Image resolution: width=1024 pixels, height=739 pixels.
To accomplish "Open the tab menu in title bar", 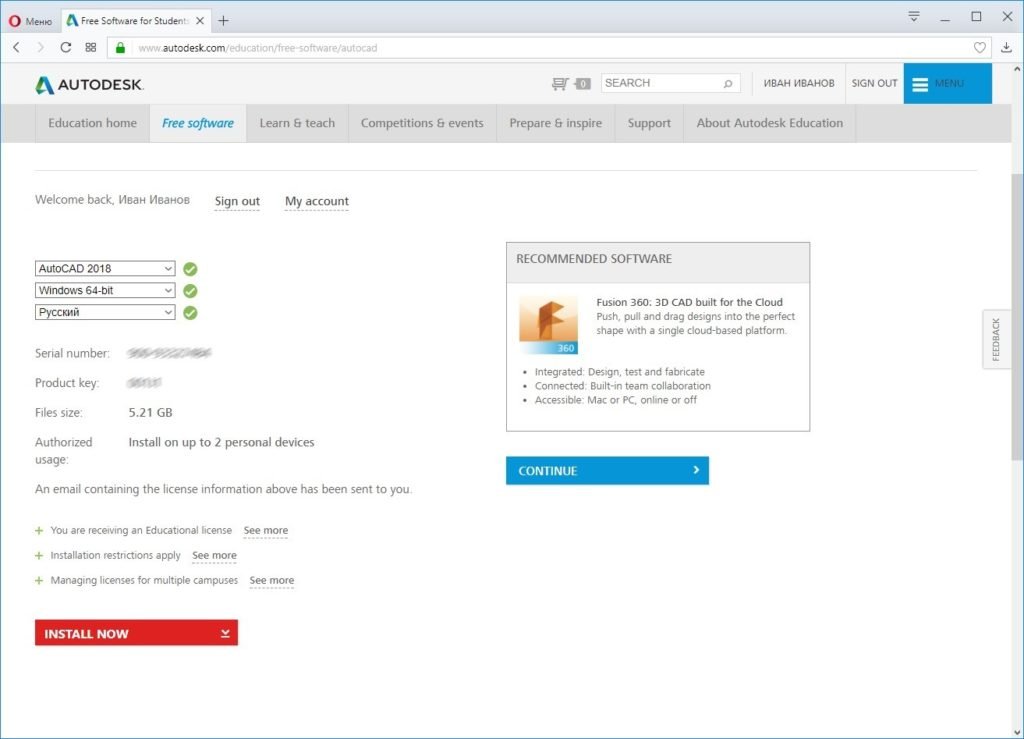I will [x=914, y=17].
